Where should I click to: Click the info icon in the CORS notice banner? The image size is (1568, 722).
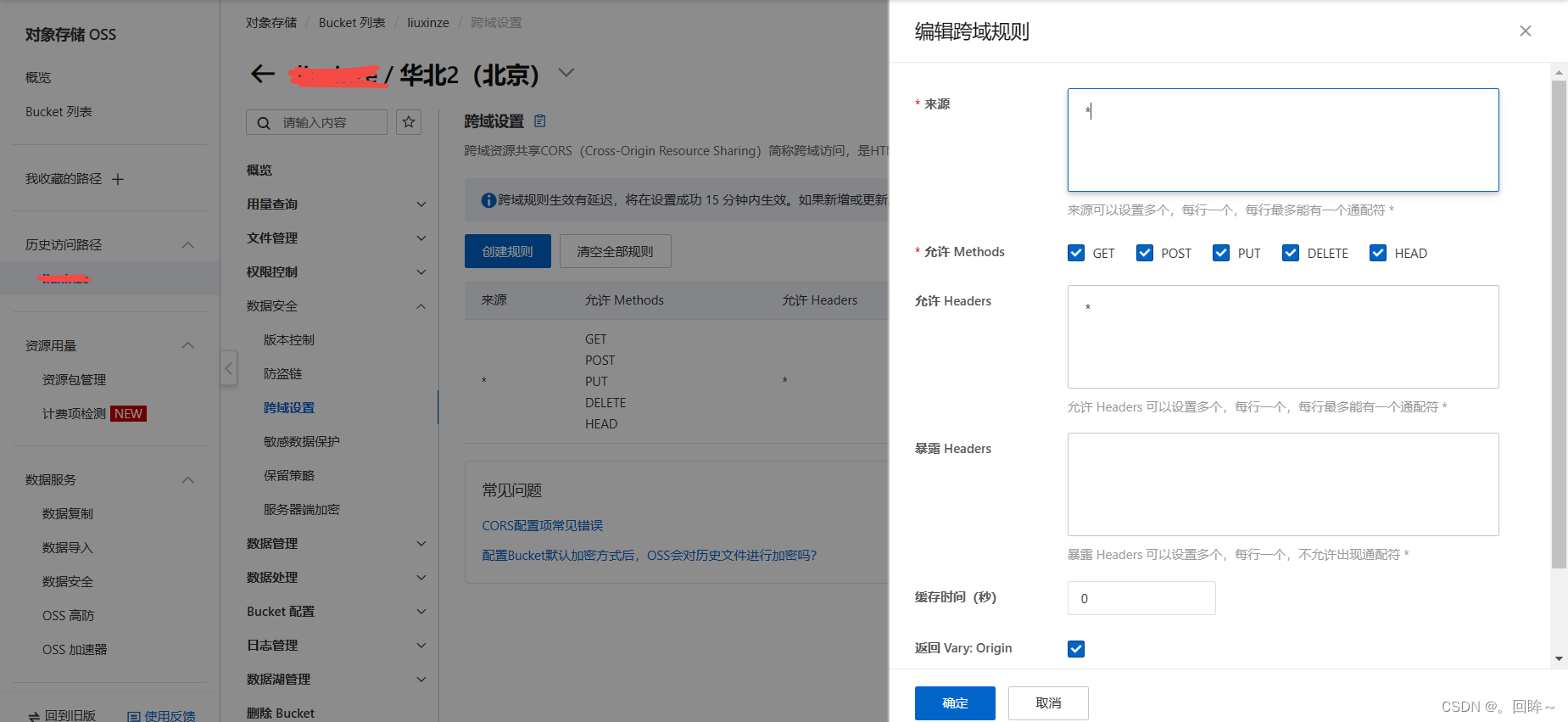click(x=488, y=200)
